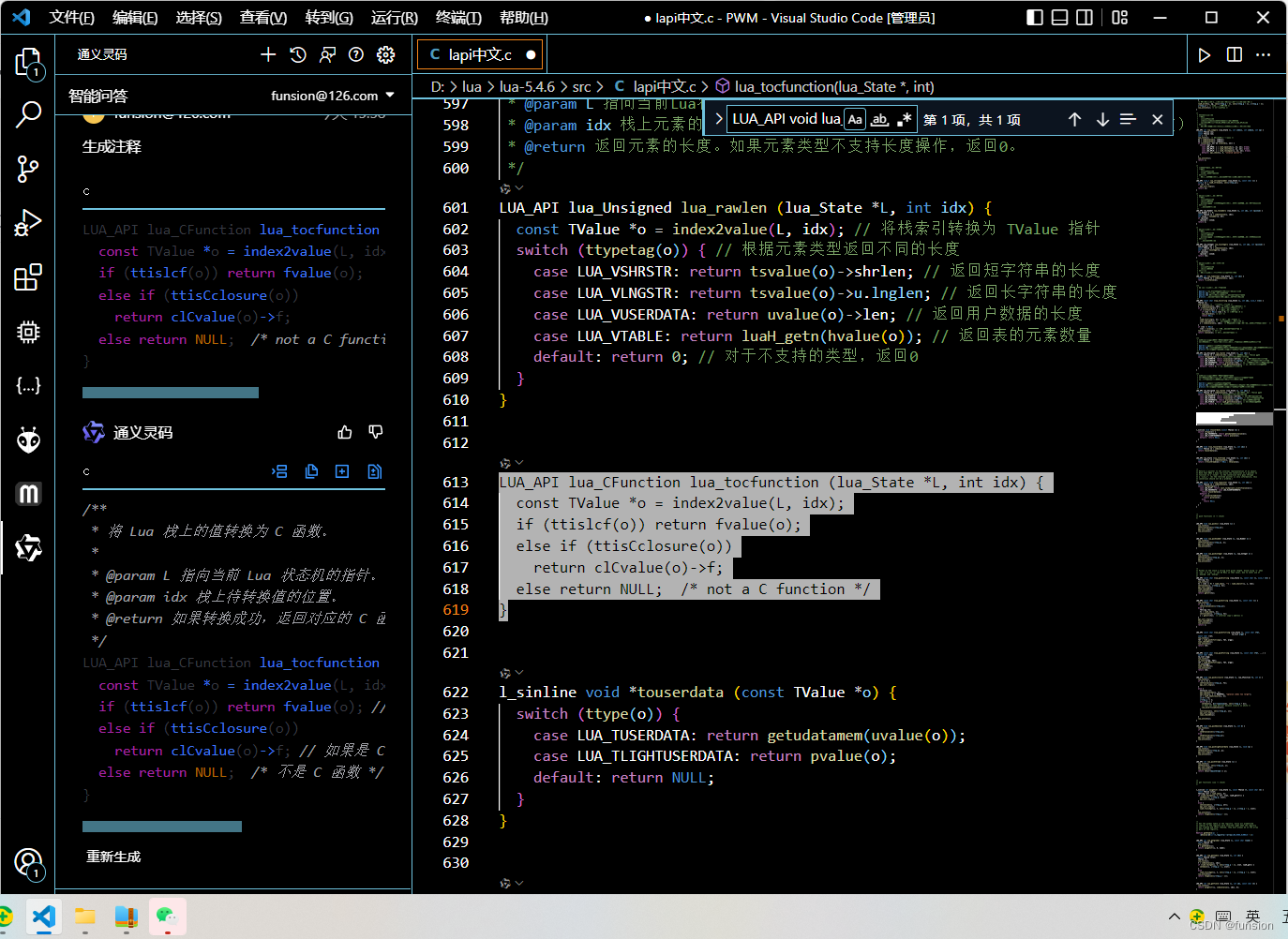The height and width of the screenshot is (939, 1288).
Task: Copy the generated code block
Action: pyautogui.click(x=311, y=471)
